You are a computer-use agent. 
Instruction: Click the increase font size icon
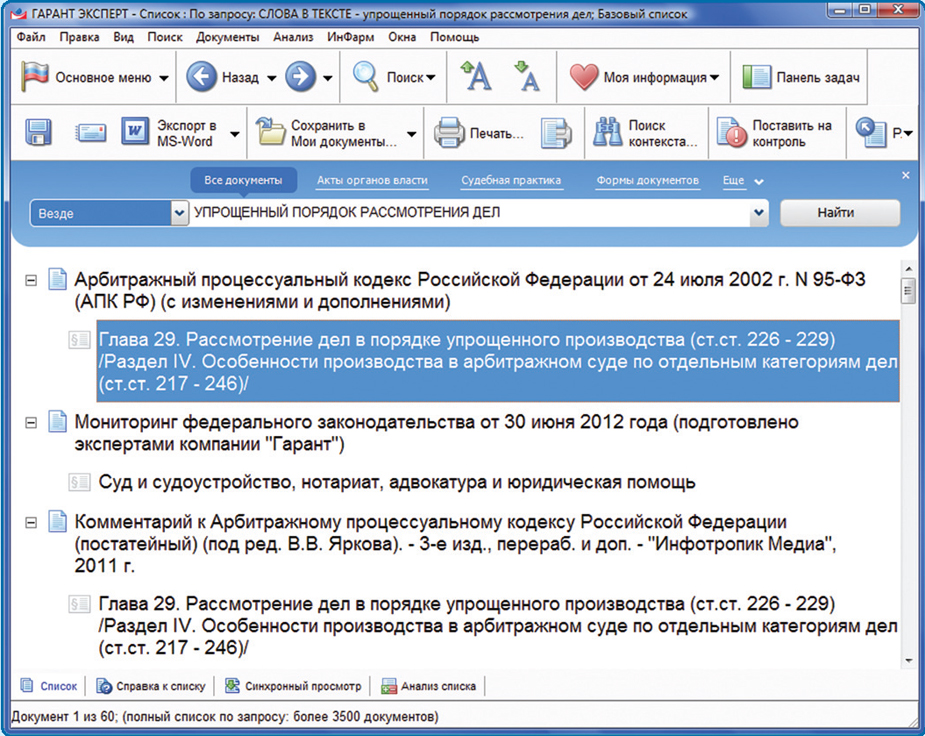click(x=476, y=77)
